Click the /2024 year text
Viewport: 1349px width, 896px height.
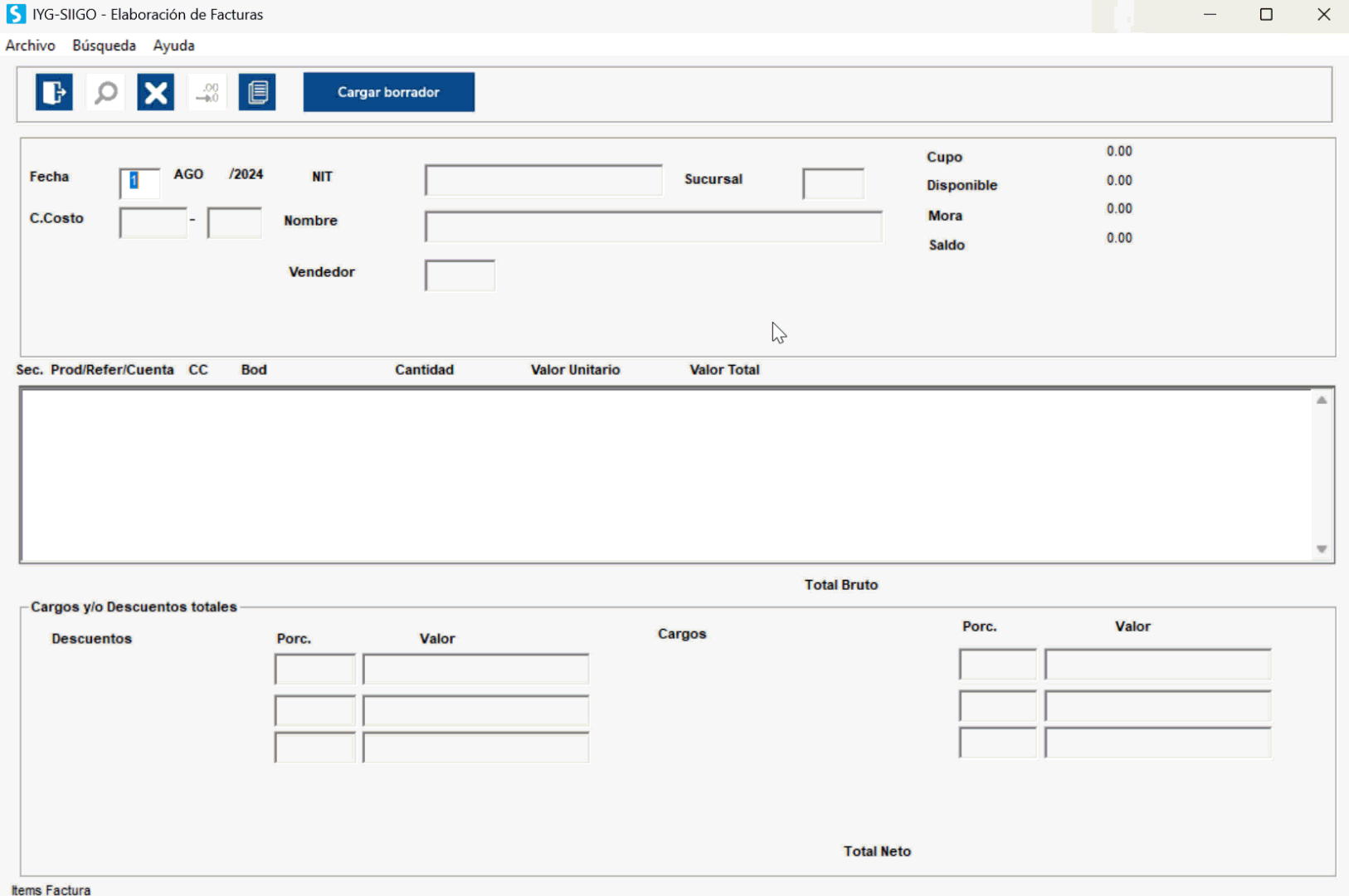[246, 174]
